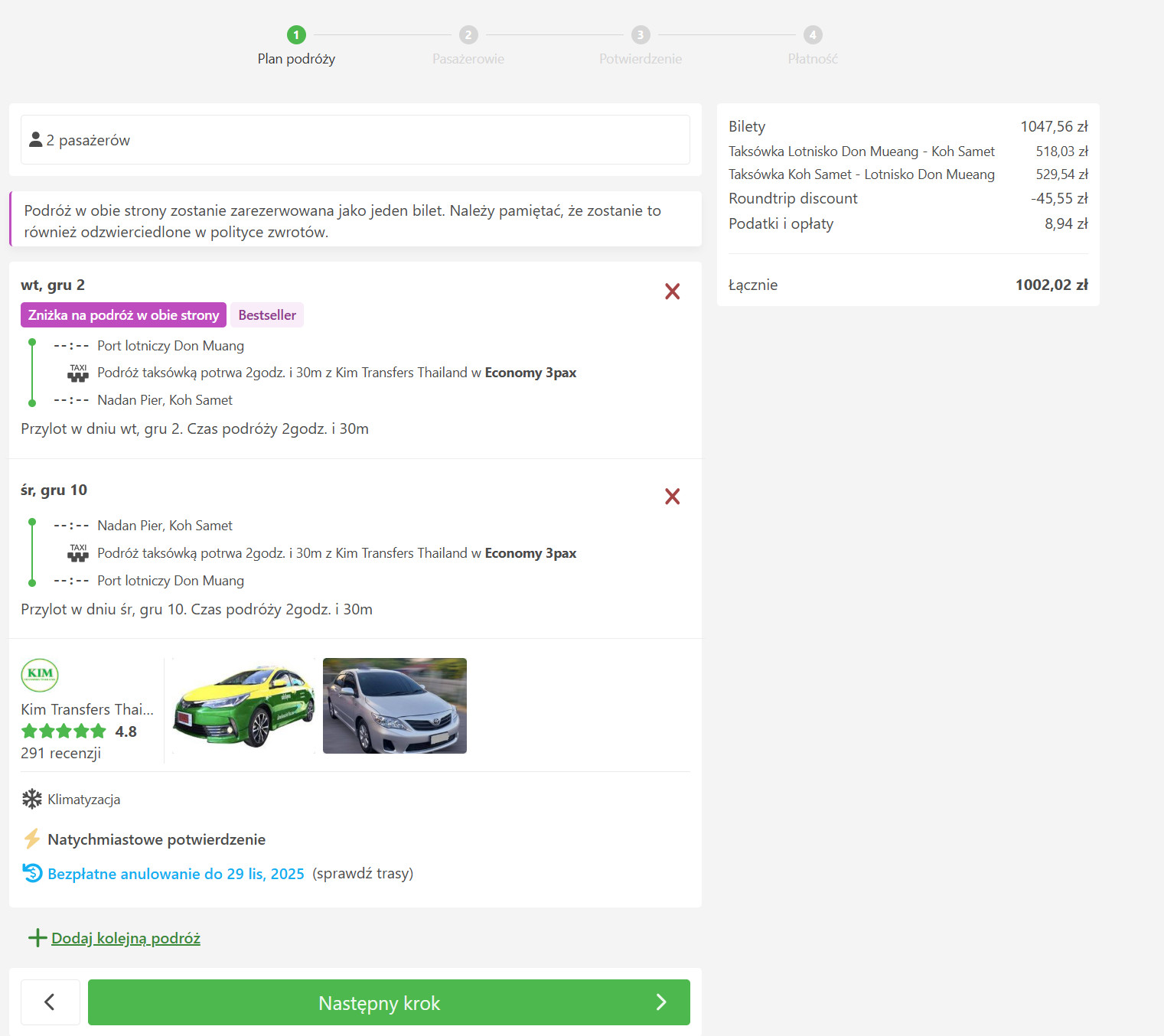Click the instant confirmation lightning icon
This screenshot has width=1164, height=1036.
click(x=32, y=839)
